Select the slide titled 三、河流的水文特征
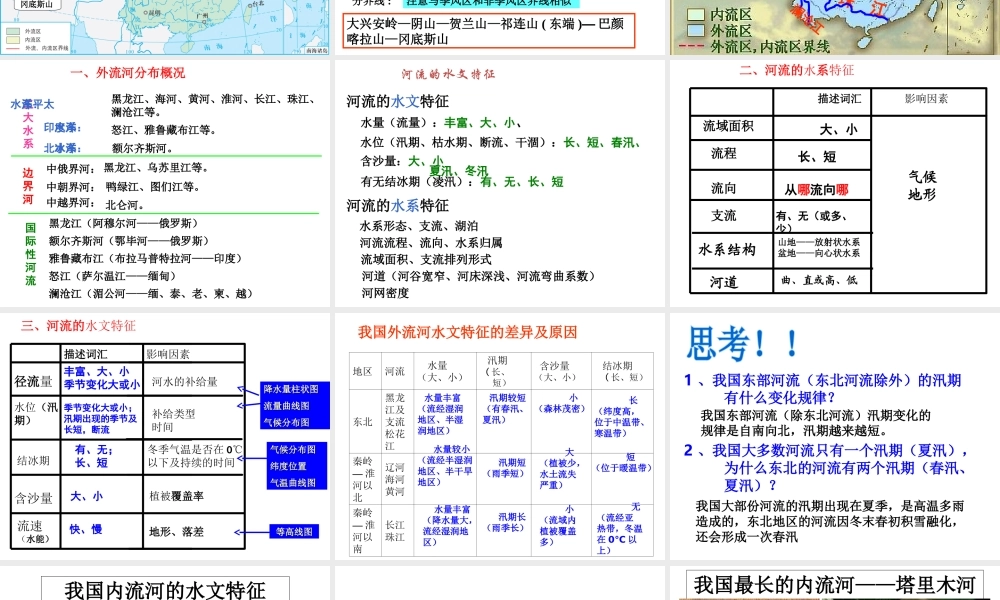This screenshot has width=1000, height=600. [165, 436]
